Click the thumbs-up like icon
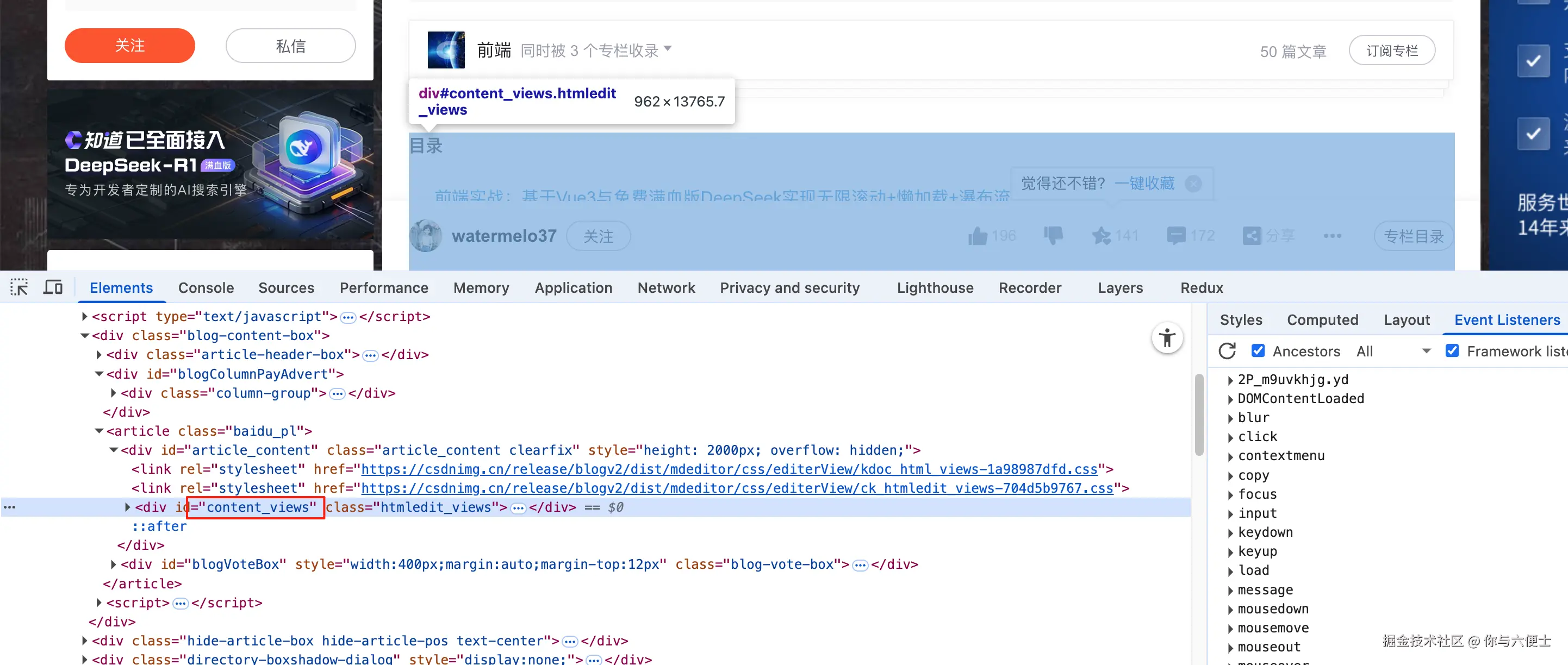The height and width of the screenshot is (665, 1568). click(x=978, y=236)
